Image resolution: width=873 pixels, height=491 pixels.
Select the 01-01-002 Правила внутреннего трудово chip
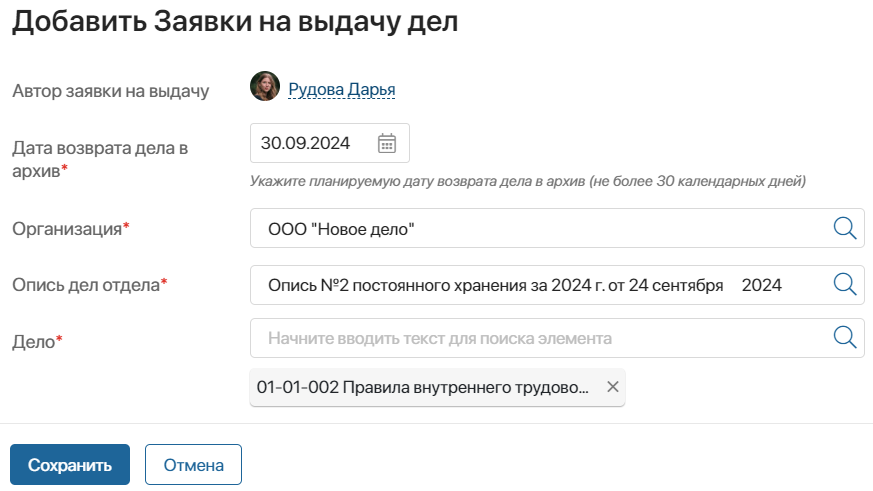point(423,387)
